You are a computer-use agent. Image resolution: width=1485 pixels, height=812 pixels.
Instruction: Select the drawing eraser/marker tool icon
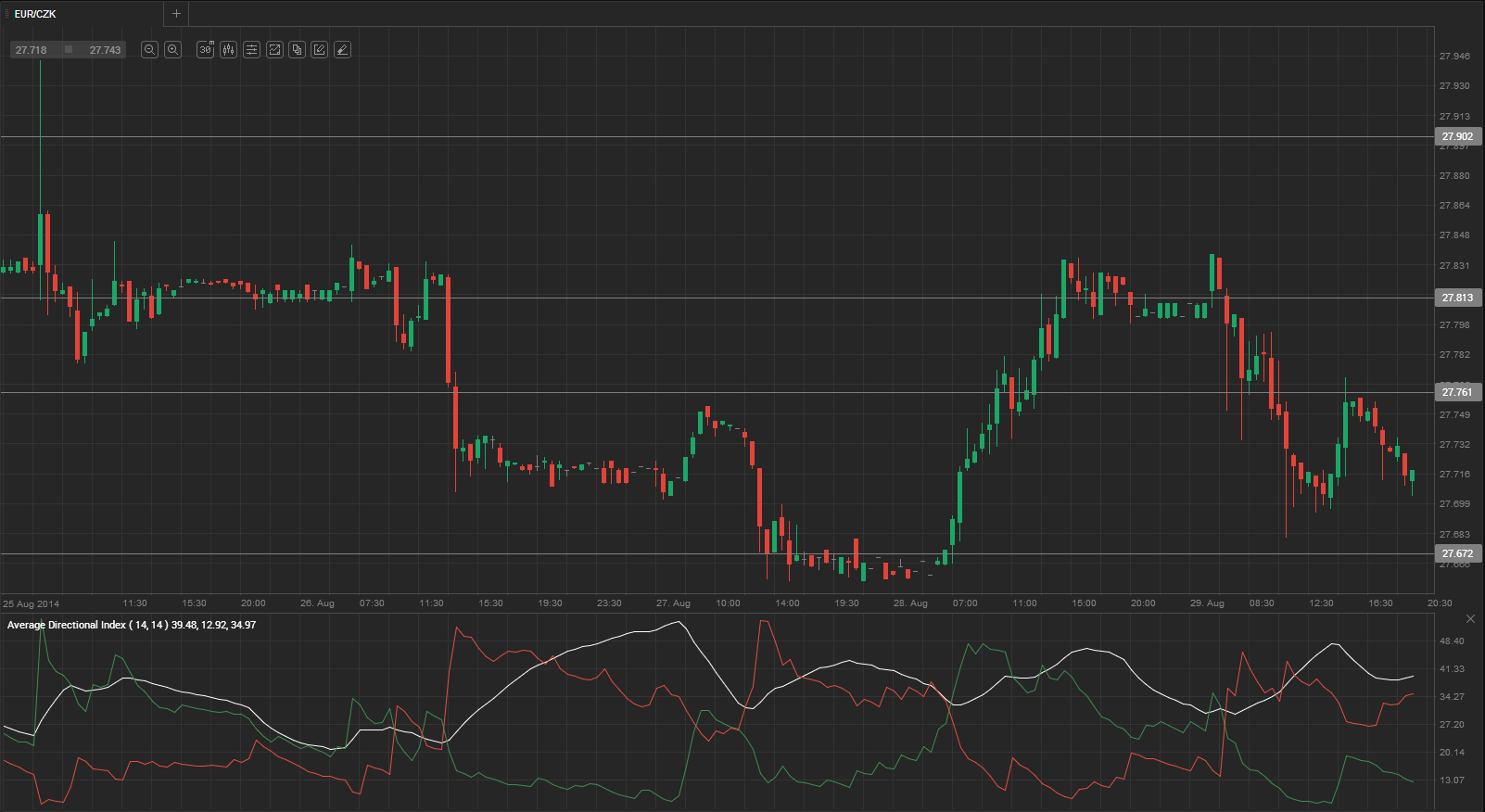pos(342,50)
